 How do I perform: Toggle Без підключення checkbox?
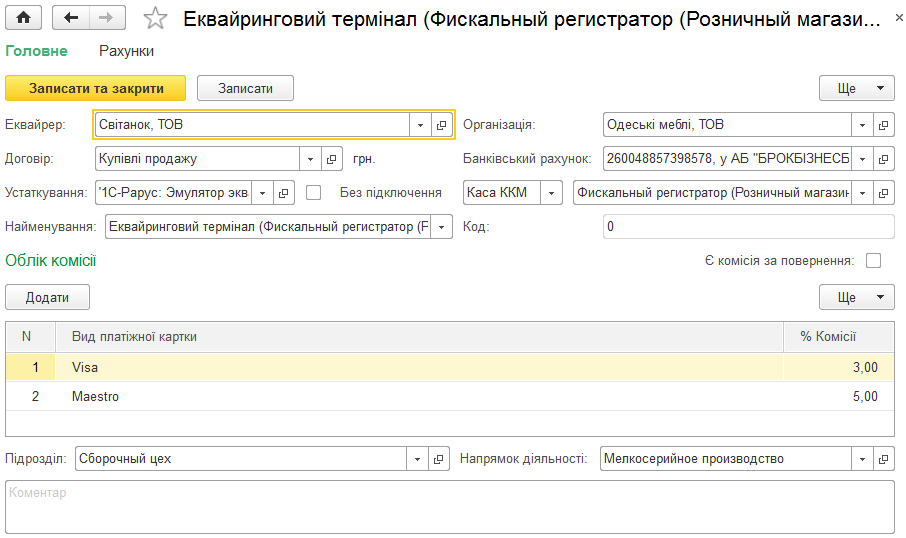coord(313,192)
